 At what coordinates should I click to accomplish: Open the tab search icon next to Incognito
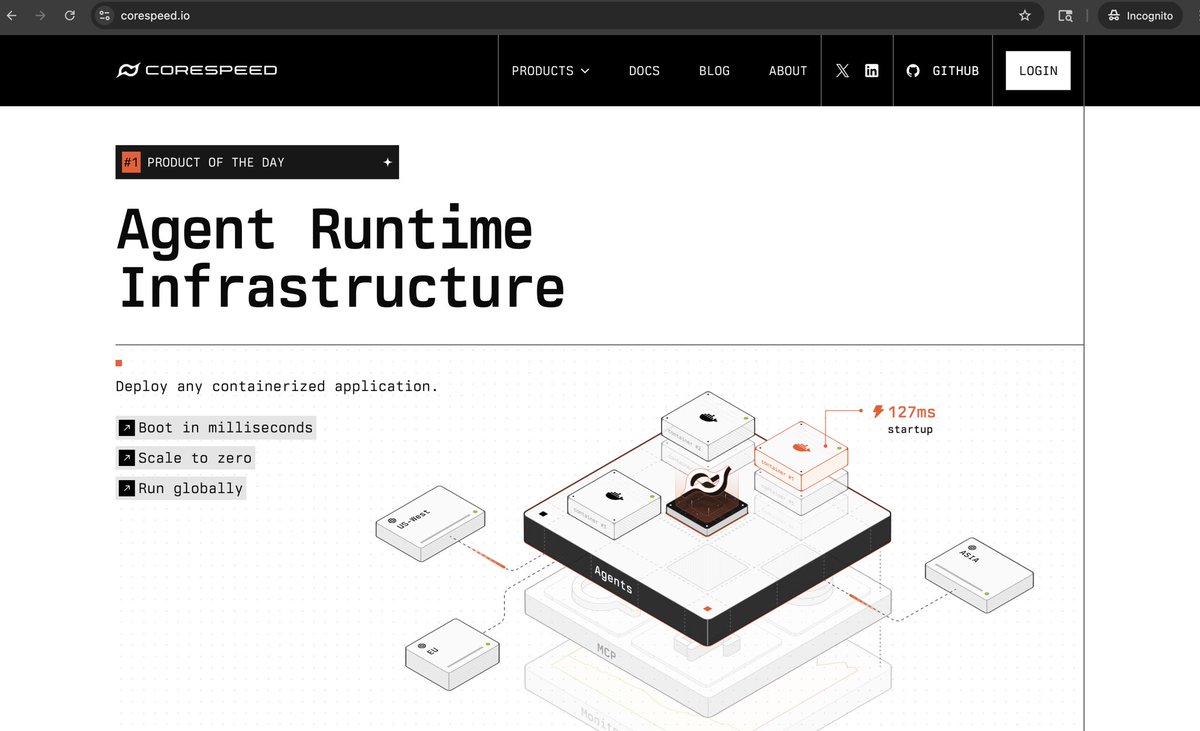(x=1066, y=16)
